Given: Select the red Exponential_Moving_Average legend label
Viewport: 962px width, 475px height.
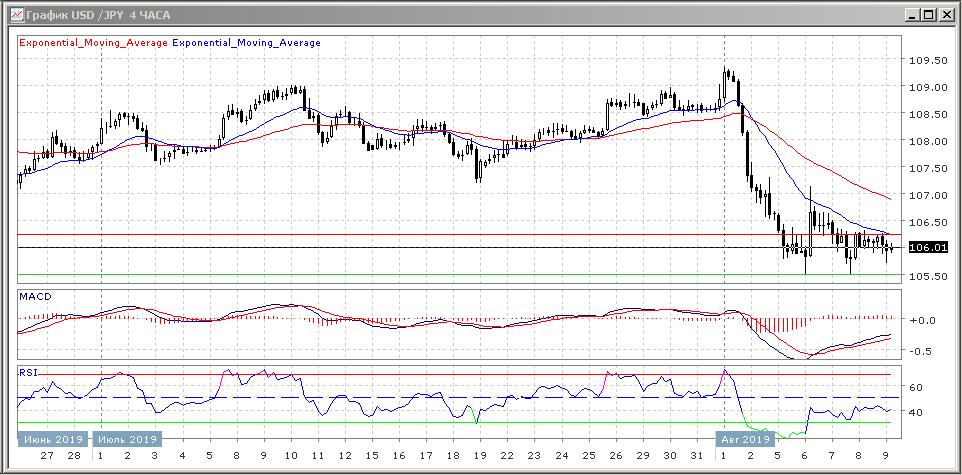Looking at the screenshot, I should click(94, 43).
